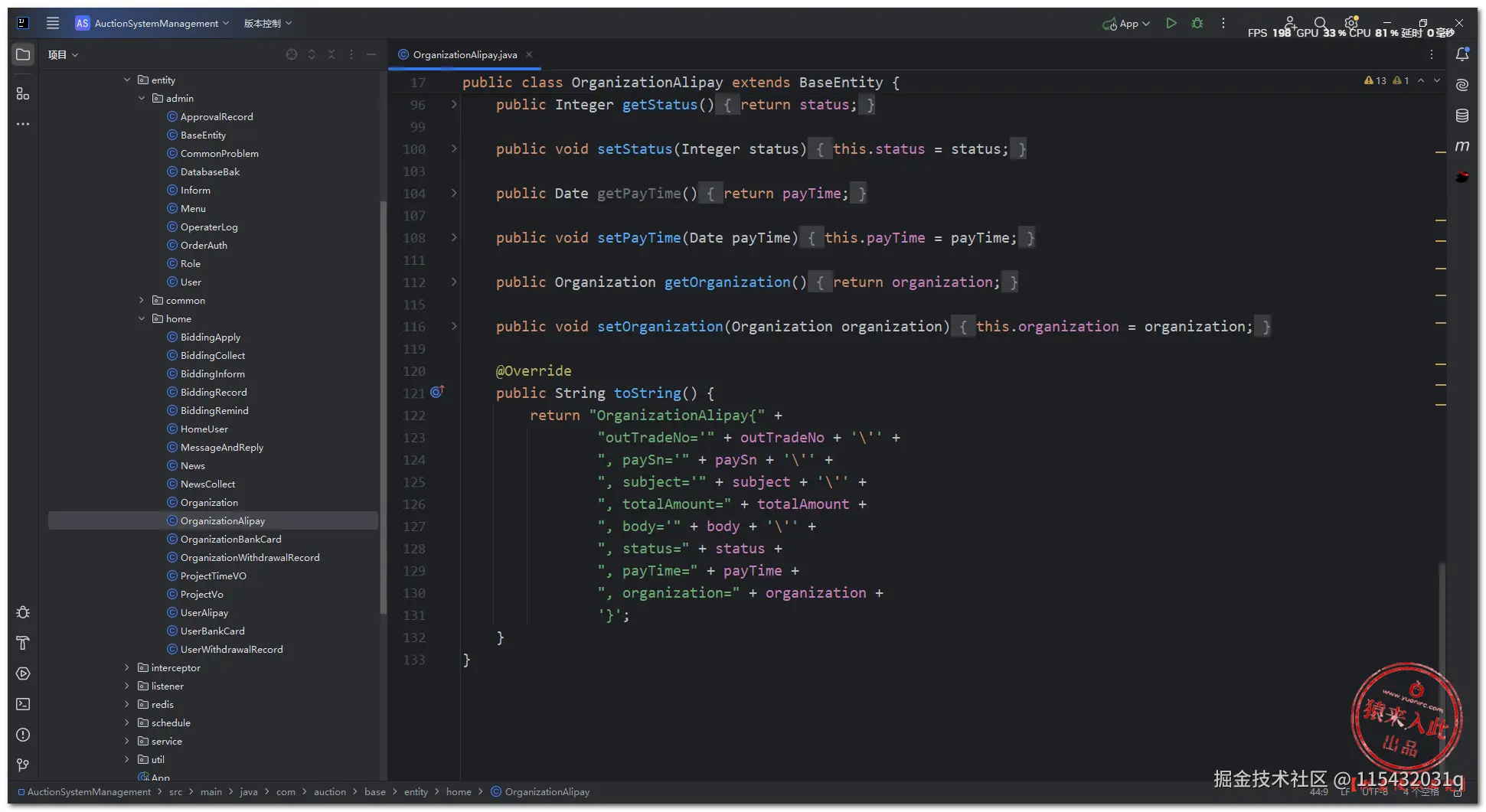Open MessageAndReply class file
The image size is (1486, 812).
click(x=221, y=447)
